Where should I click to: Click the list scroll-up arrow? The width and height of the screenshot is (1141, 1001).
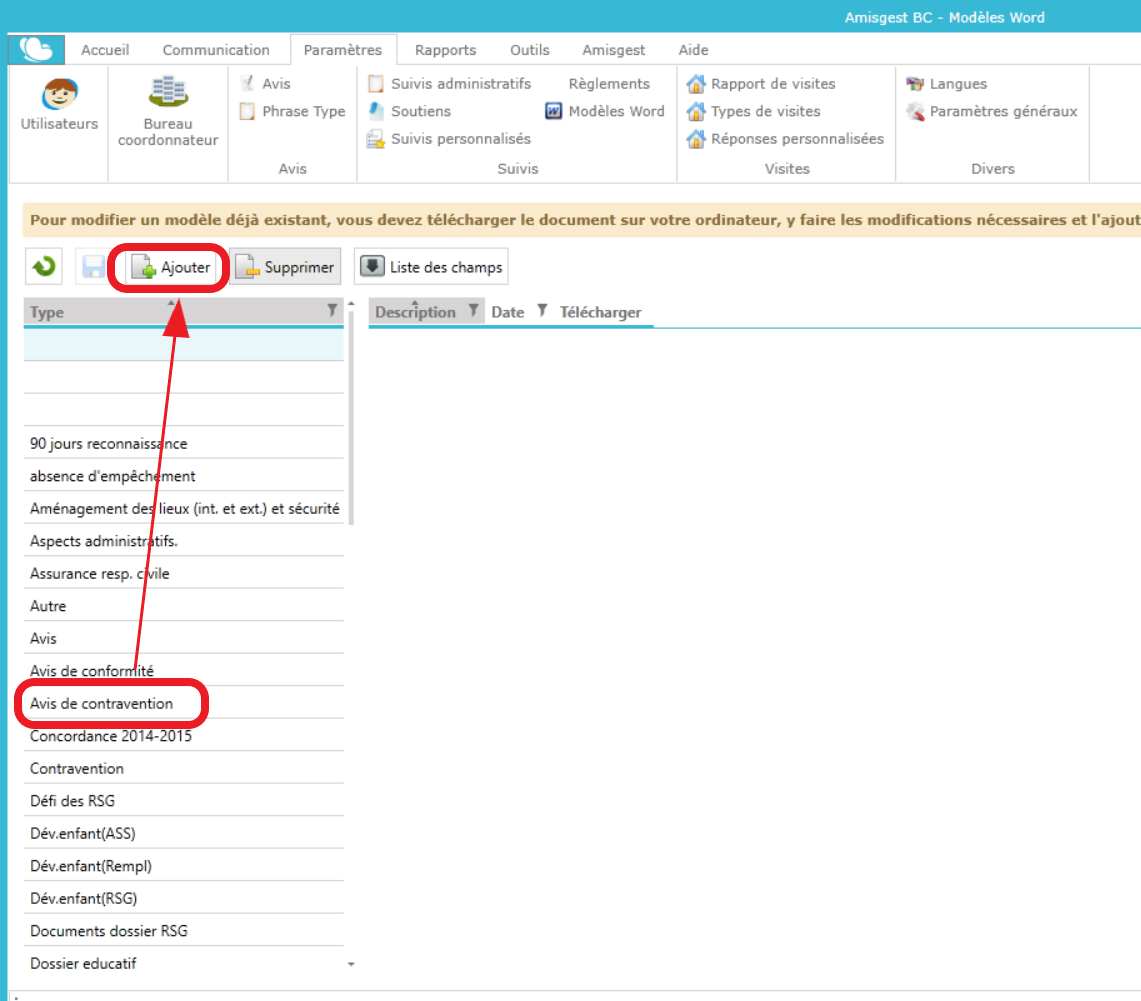click(x=351, y=303)
